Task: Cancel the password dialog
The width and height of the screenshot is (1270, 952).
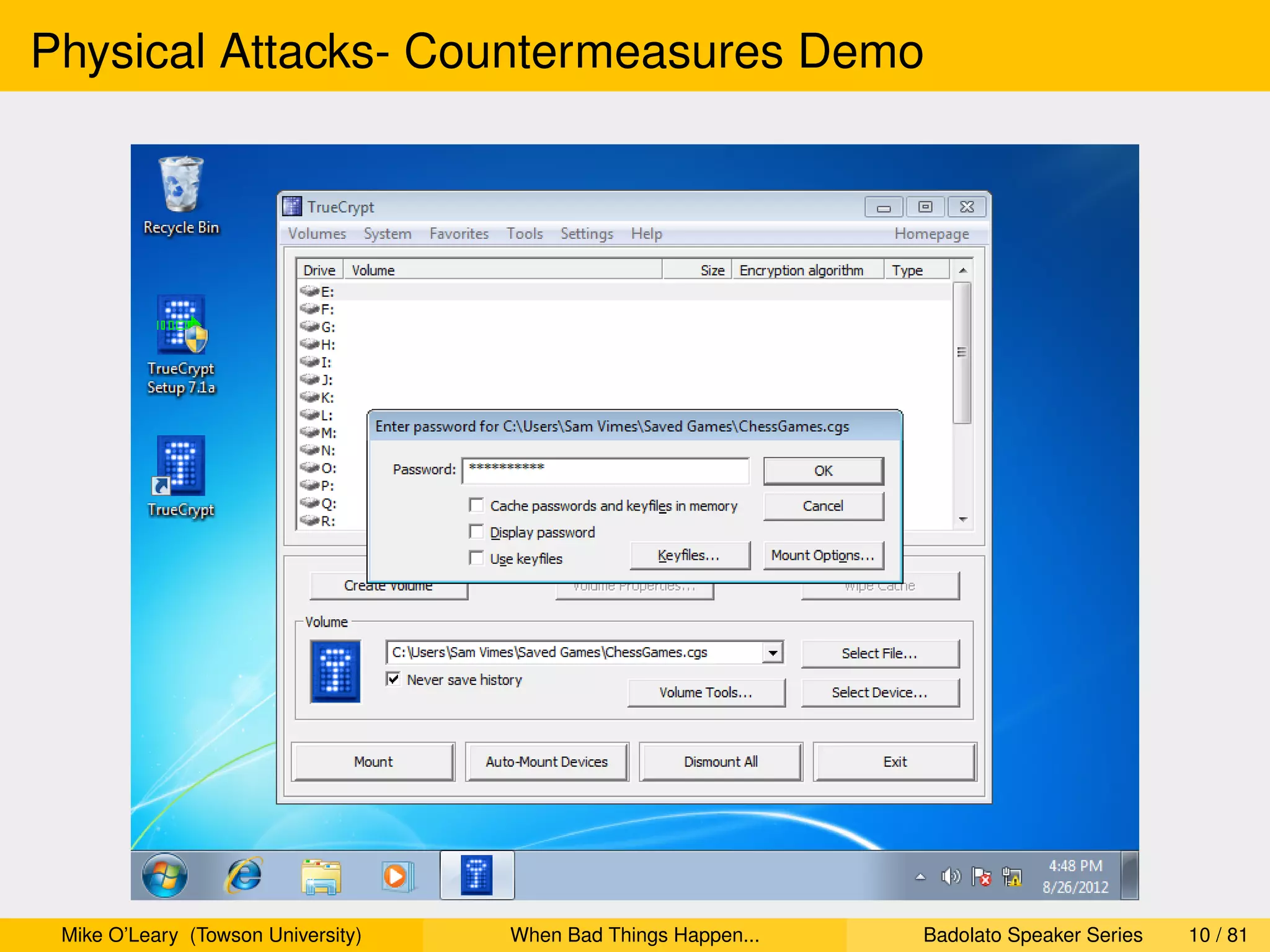Action: (824, 506)
